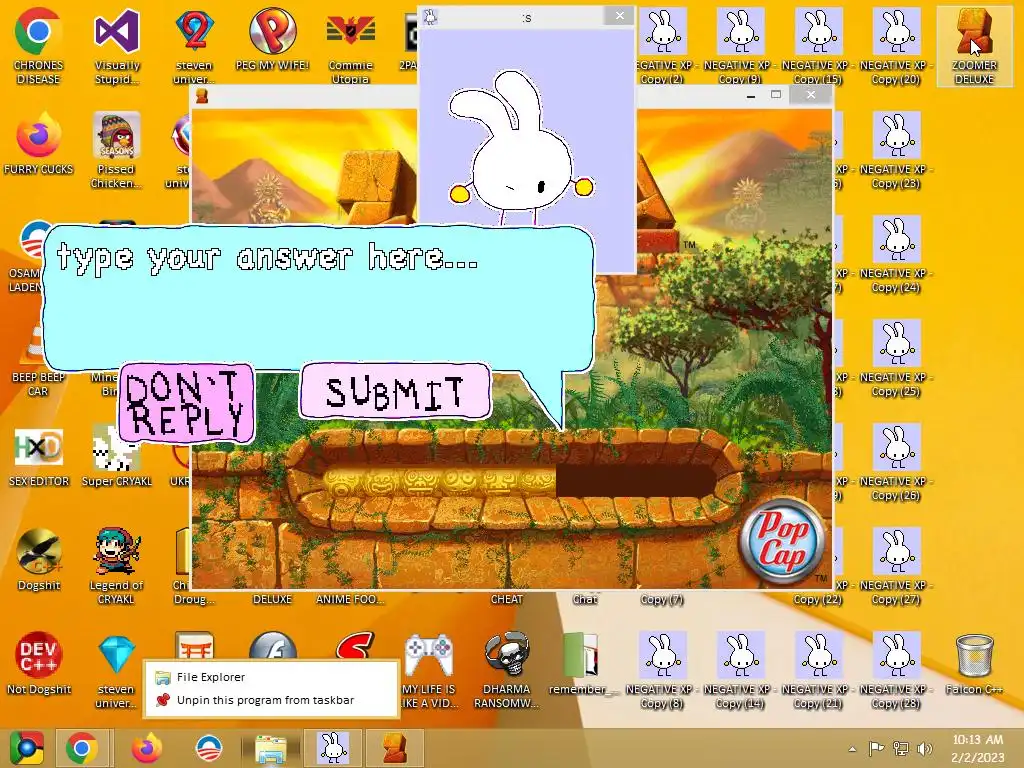
Task: Select Unpin this program from taskbar
Action: pos(271,700)
